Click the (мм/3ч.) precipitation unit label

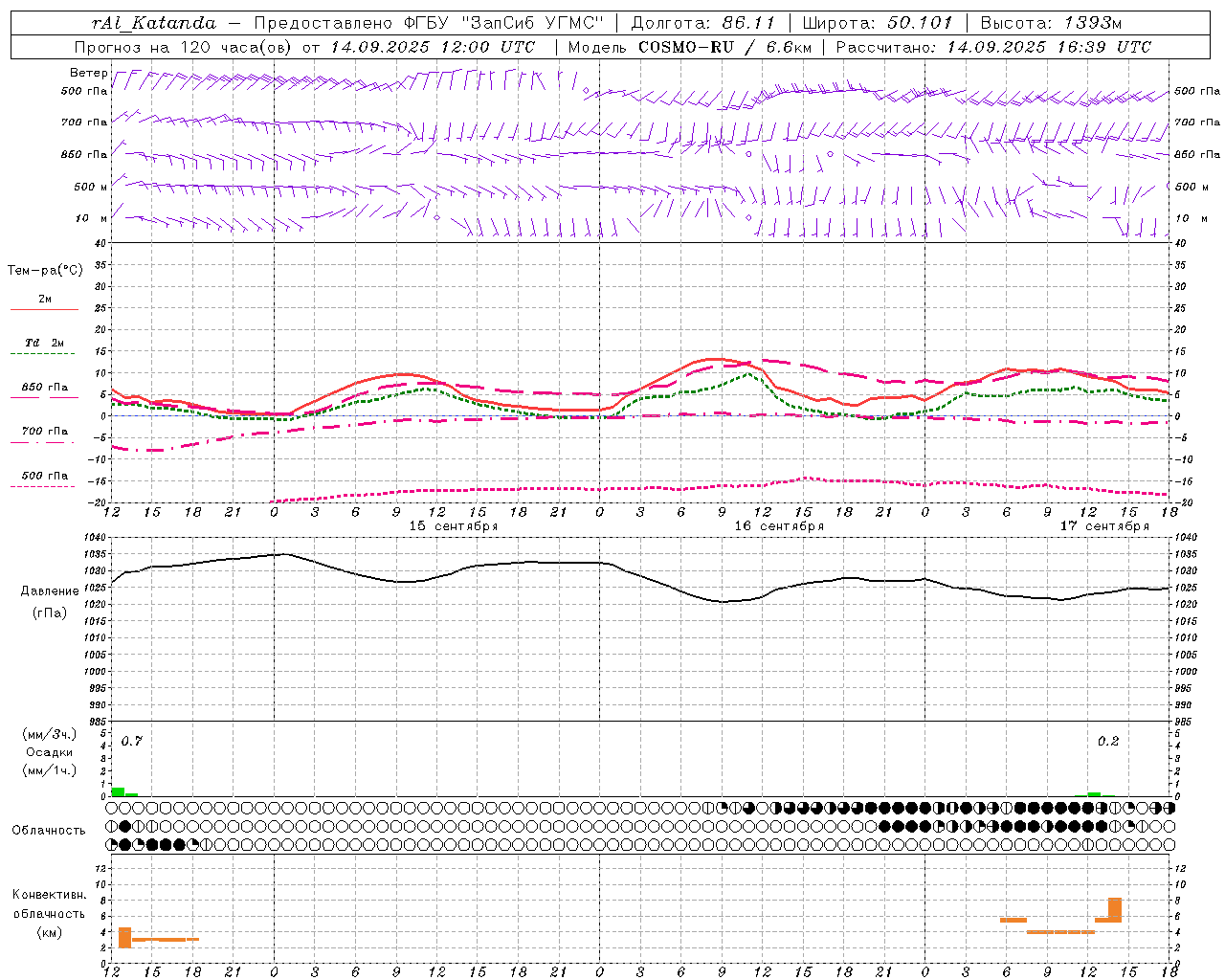[x=49, y=735]
